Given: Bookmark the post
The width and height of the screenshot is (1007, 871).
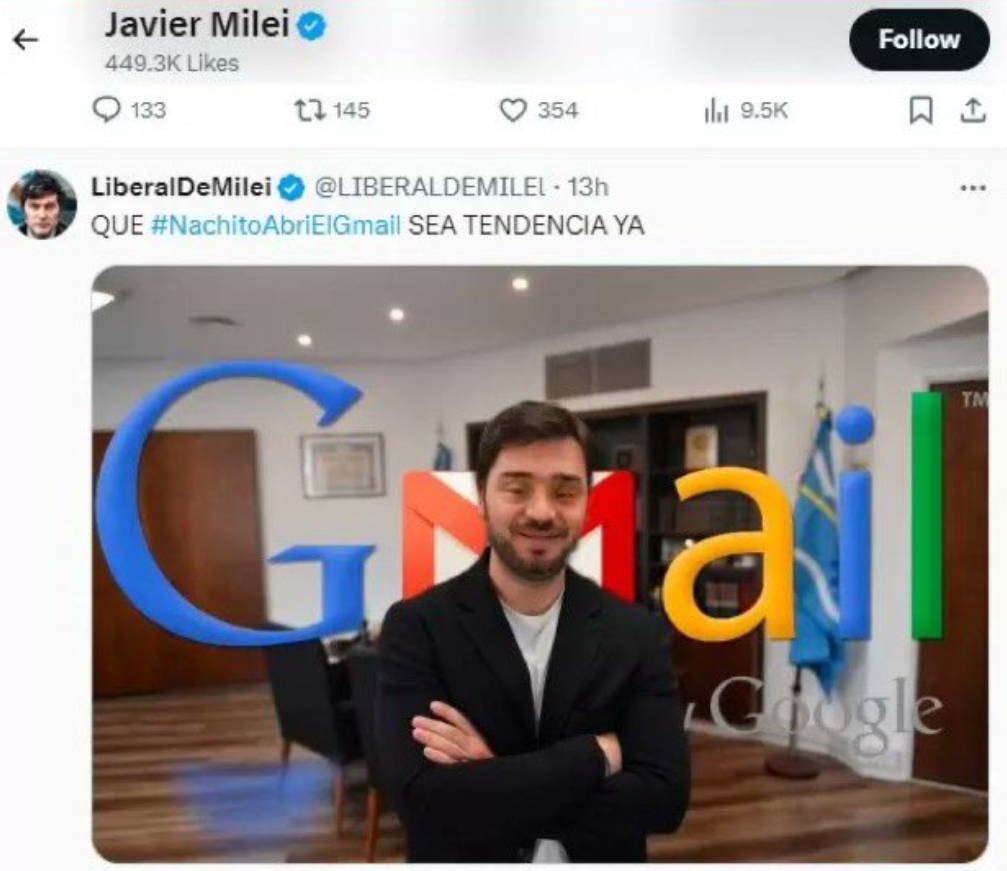Looking at the screenshot, I should tap(921, 110).
